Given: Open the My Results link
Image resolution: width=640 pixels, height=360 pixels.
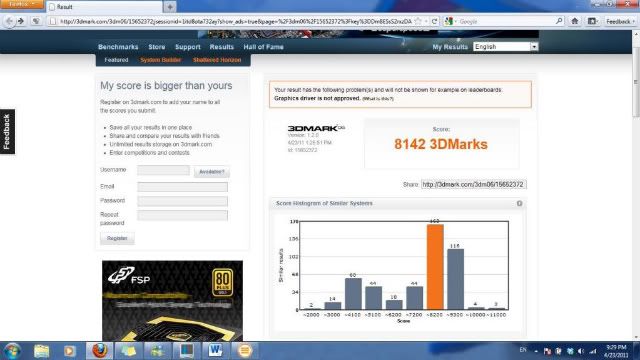Looking at the screenshot, I should 450,47.
